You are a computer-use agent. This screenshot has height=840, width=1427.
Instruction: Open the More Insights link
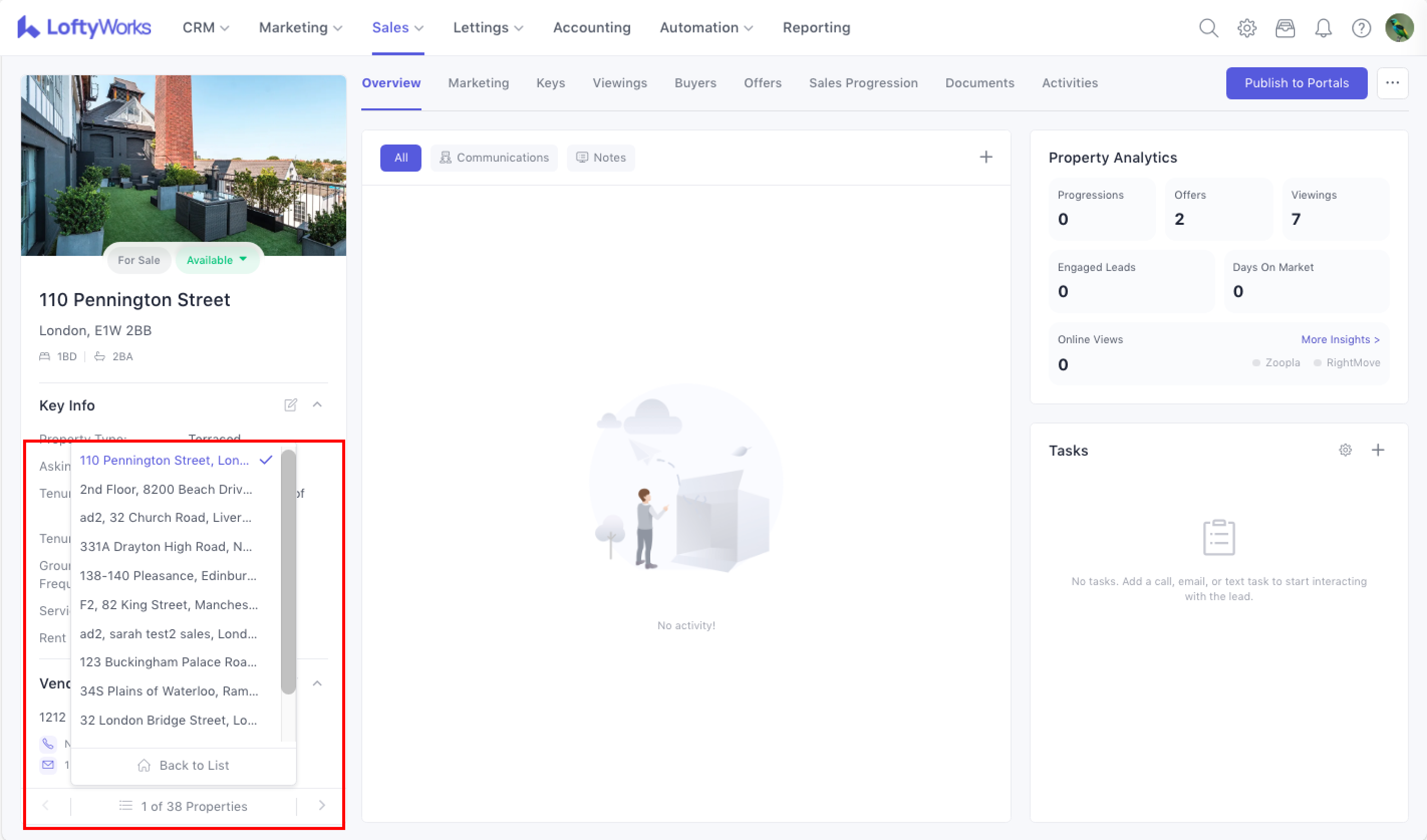(1340, 339)
